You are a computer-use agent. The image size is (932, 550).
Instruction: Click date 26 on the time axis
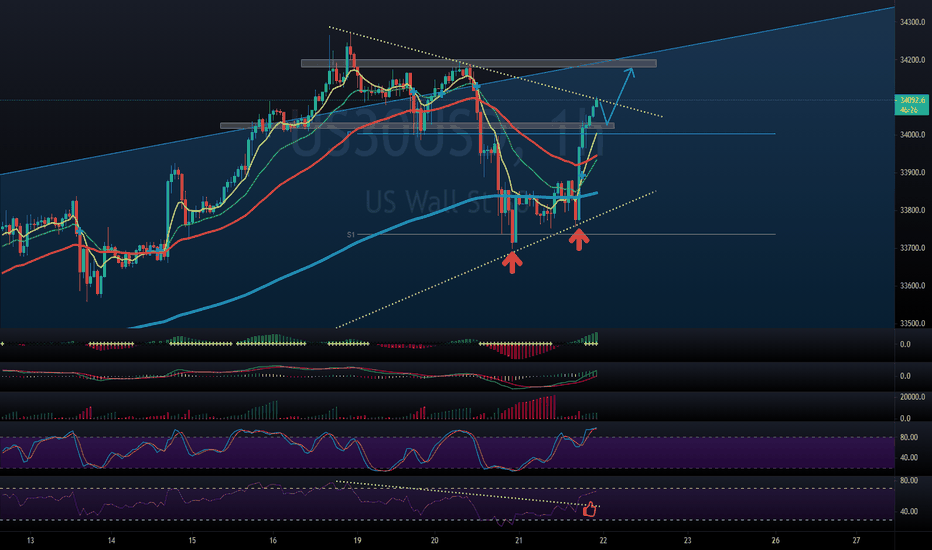point(776,540)
